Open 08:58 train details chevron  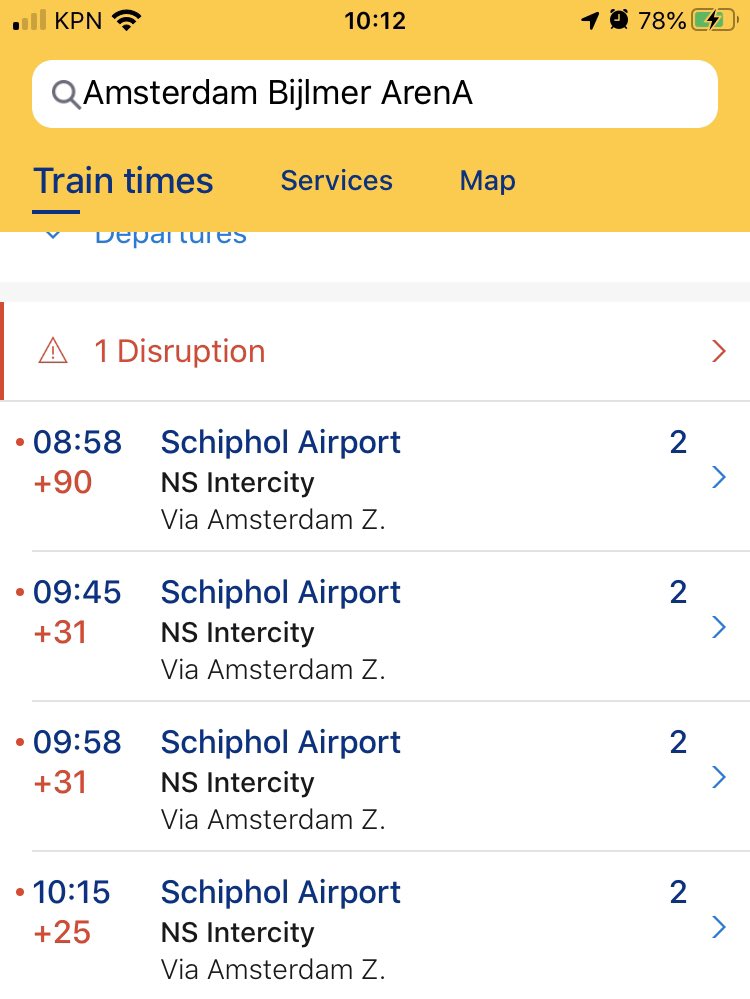[719, 477]
